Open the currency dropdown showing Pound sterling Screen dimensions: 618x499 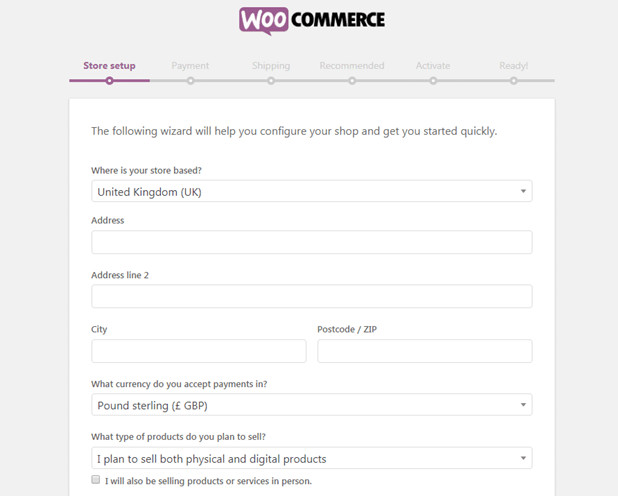point(312,405)
